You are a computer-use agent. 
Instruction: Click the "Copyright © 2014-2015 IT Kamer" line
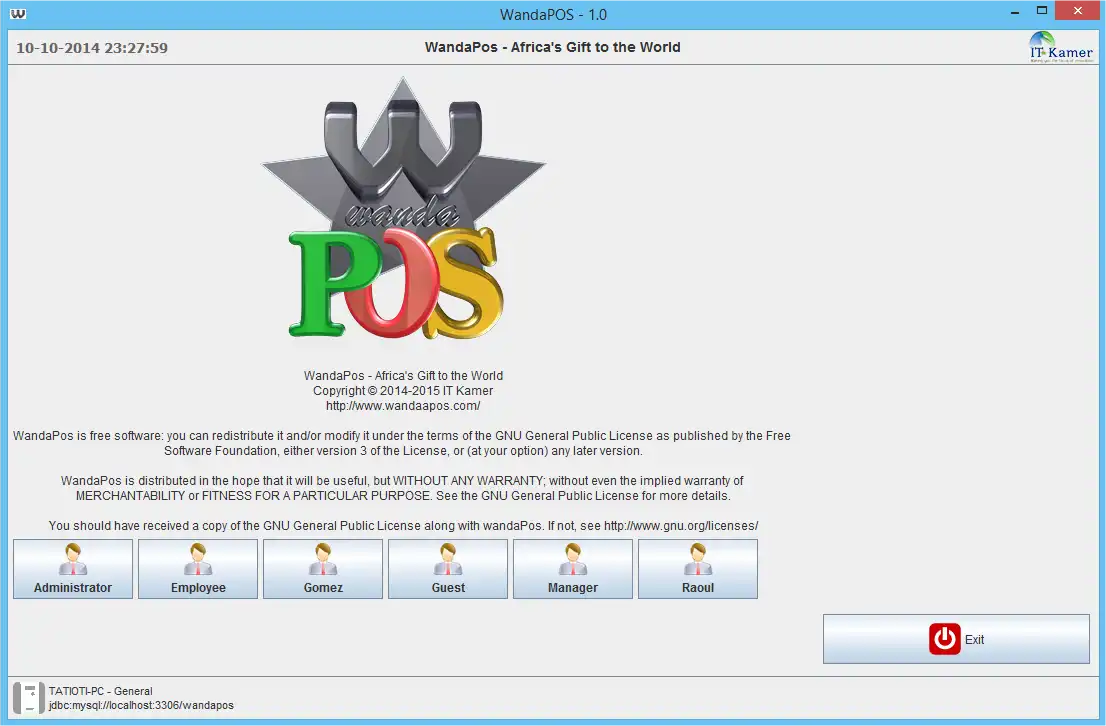tap(403, 391)
